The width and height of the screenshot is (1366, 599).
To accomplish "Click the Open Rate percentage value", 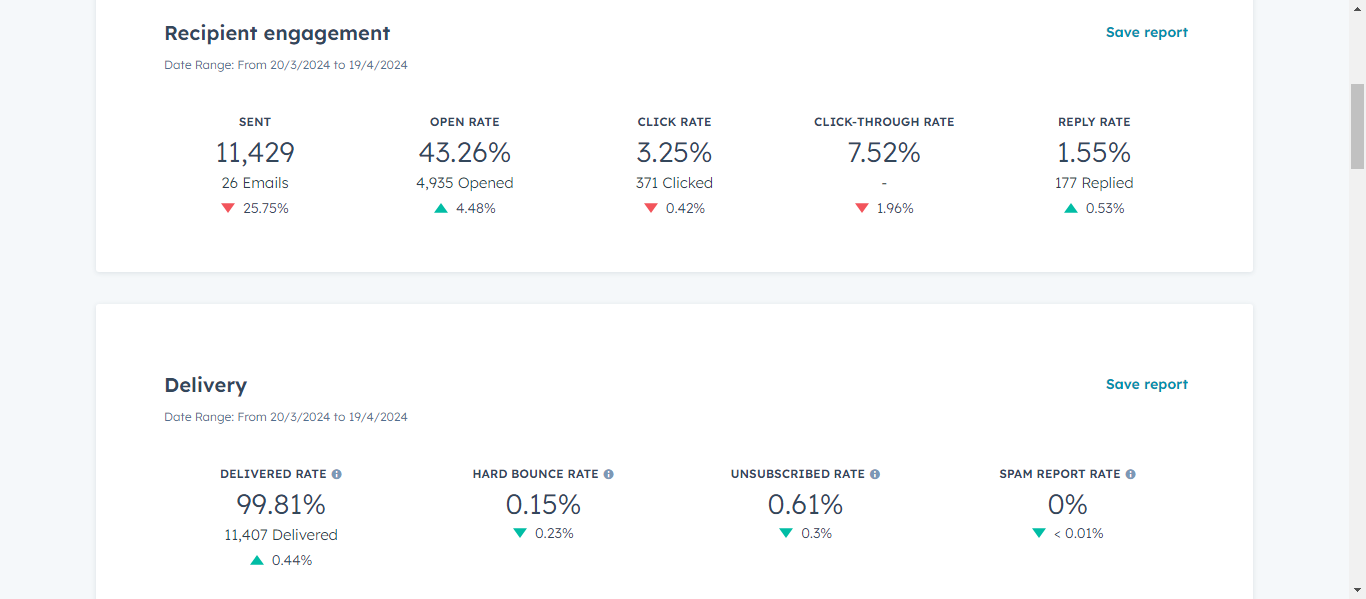I will click(464, 152).
